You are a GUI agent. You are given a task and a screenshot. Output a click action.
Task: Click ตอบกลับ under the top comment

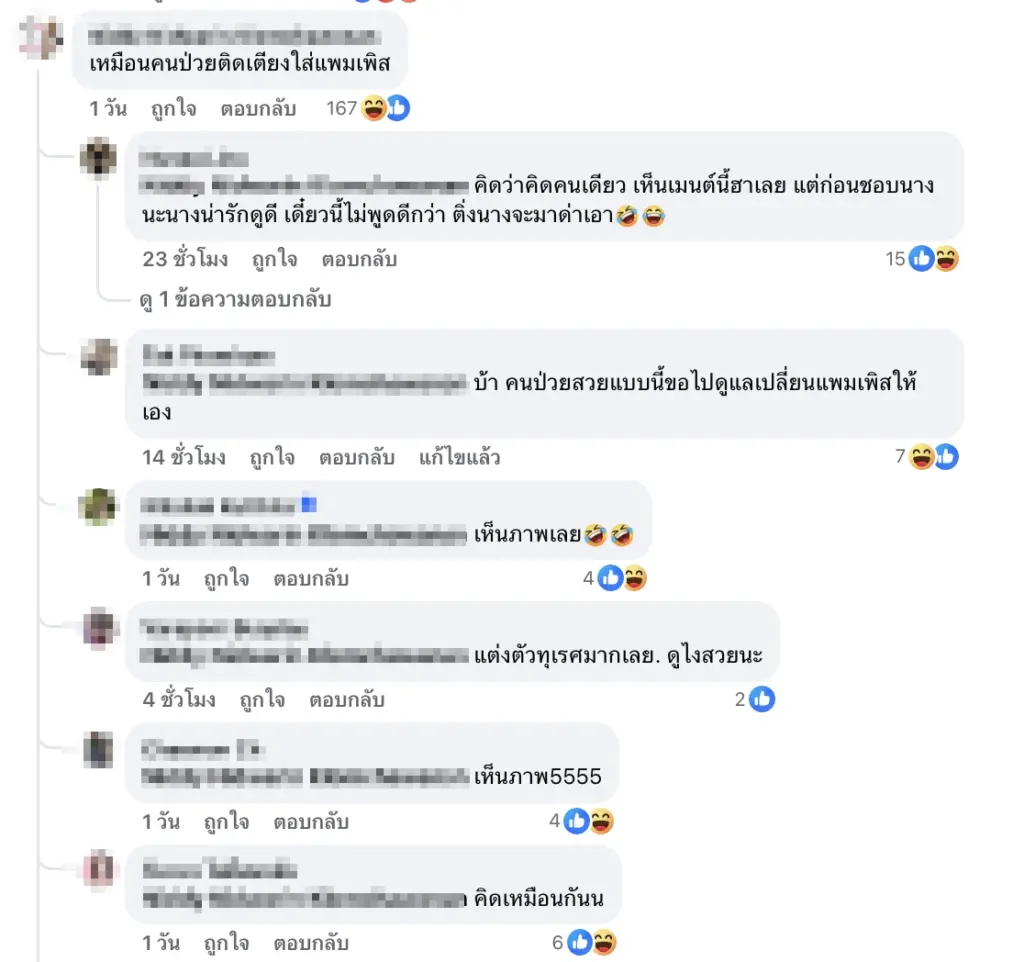point(258,108)
